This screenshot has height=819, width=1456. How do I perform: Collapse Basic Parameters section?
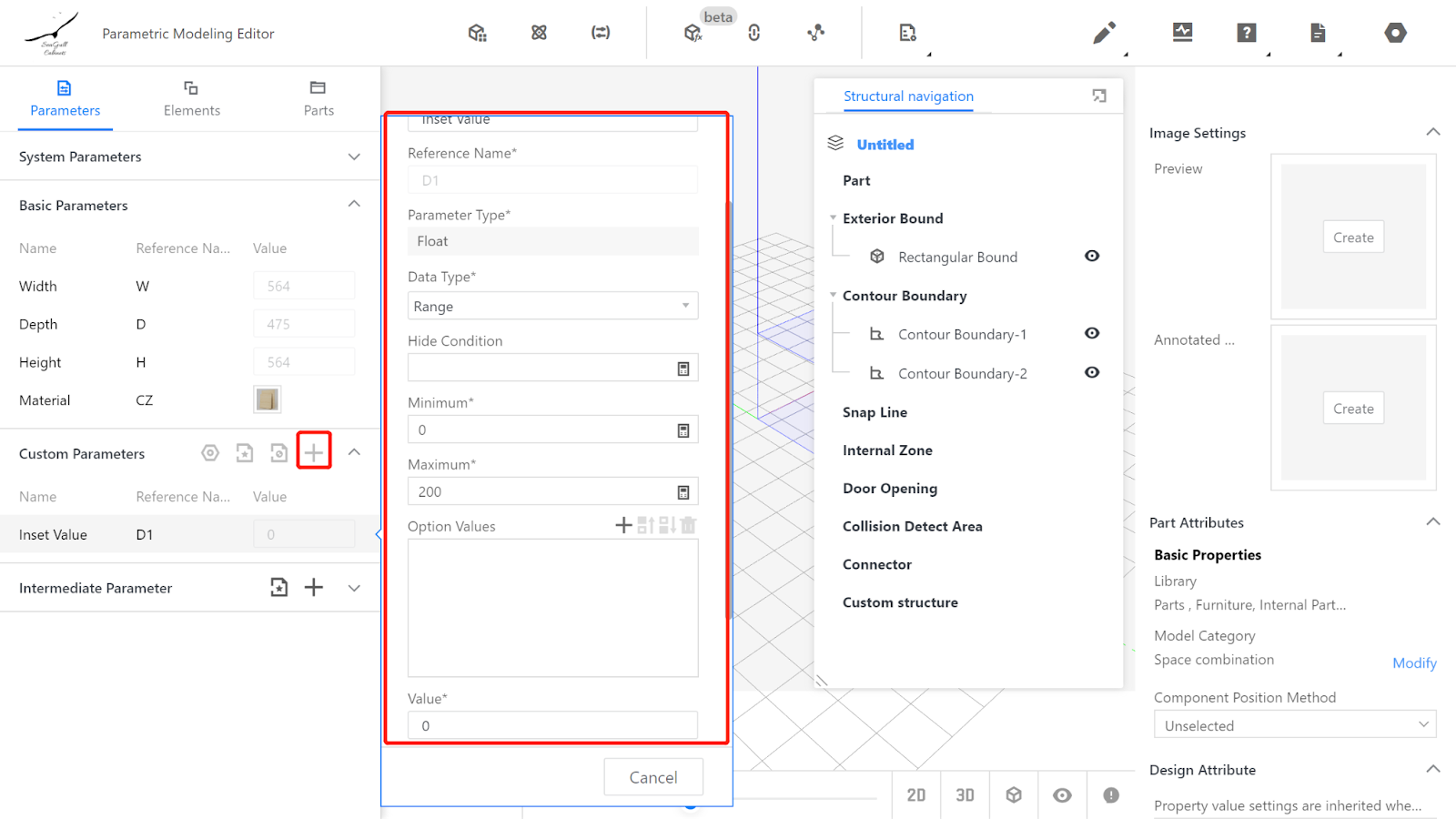pos(354,205)
